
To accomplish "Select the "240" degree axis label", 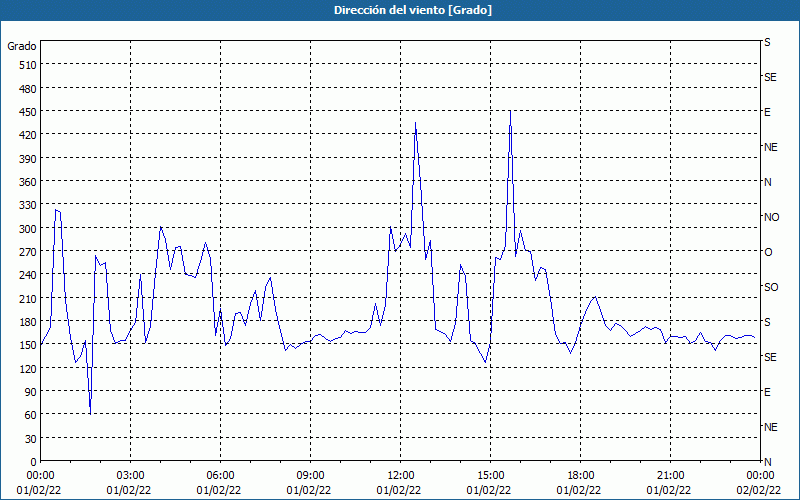I will (x=29, y=276).
